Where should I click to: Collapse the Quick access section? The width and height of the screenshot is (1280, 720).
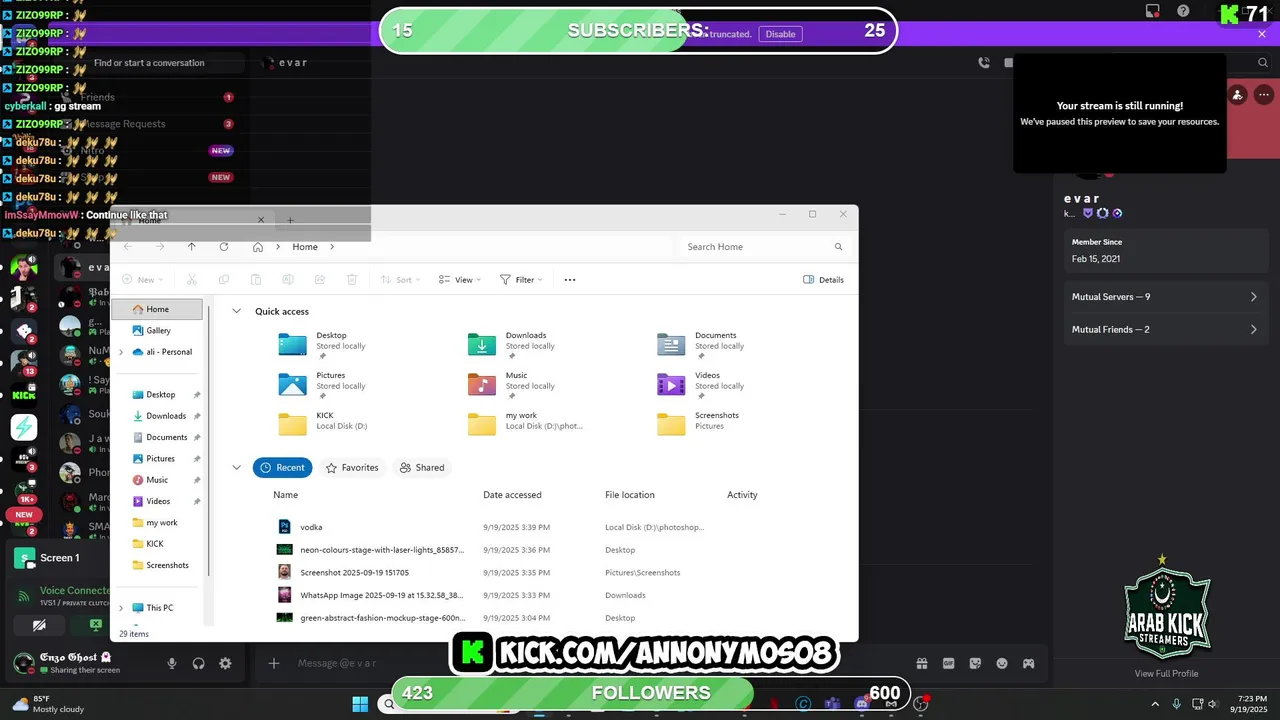[x=237, y=311]
